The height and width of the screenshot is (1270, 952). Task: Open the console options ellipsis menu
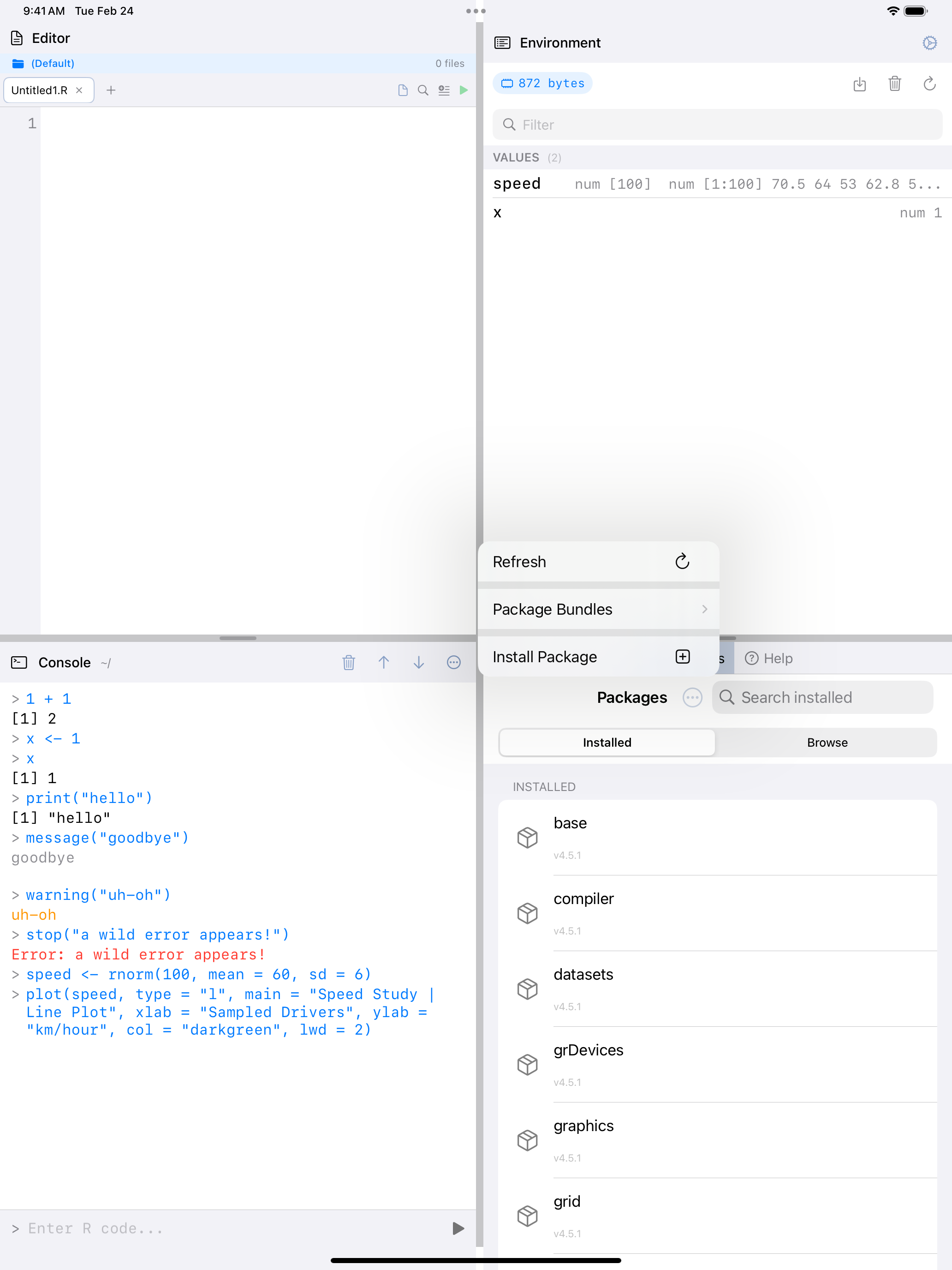454,663
